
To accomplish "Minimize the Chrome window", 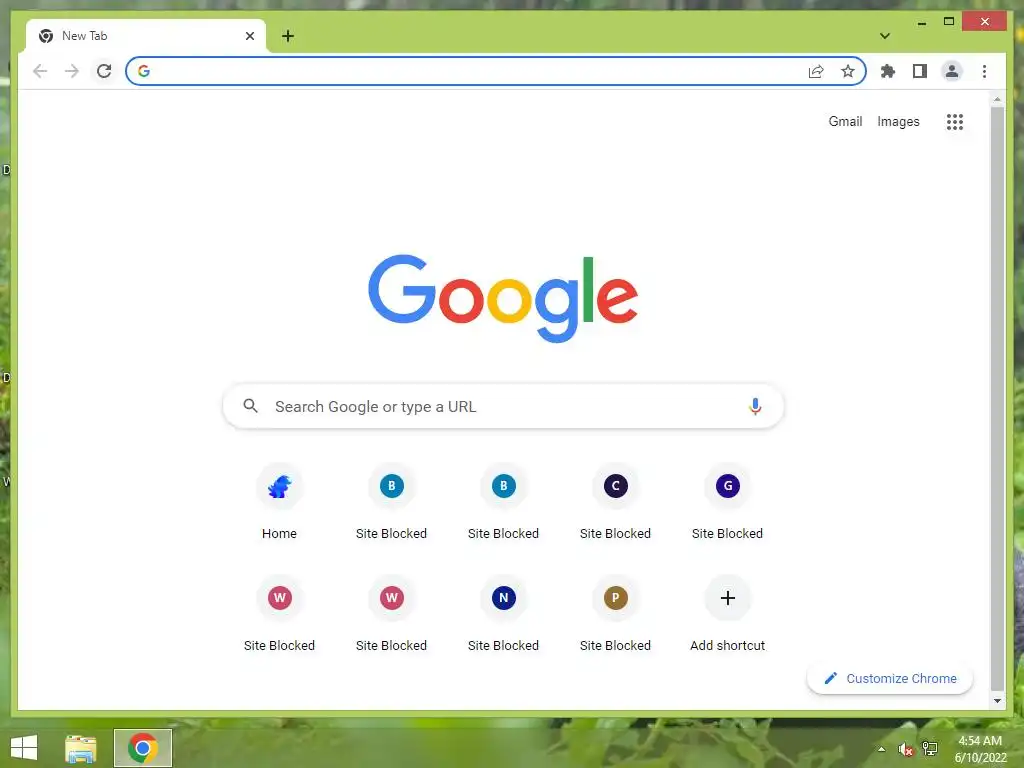I will point(921,22).
